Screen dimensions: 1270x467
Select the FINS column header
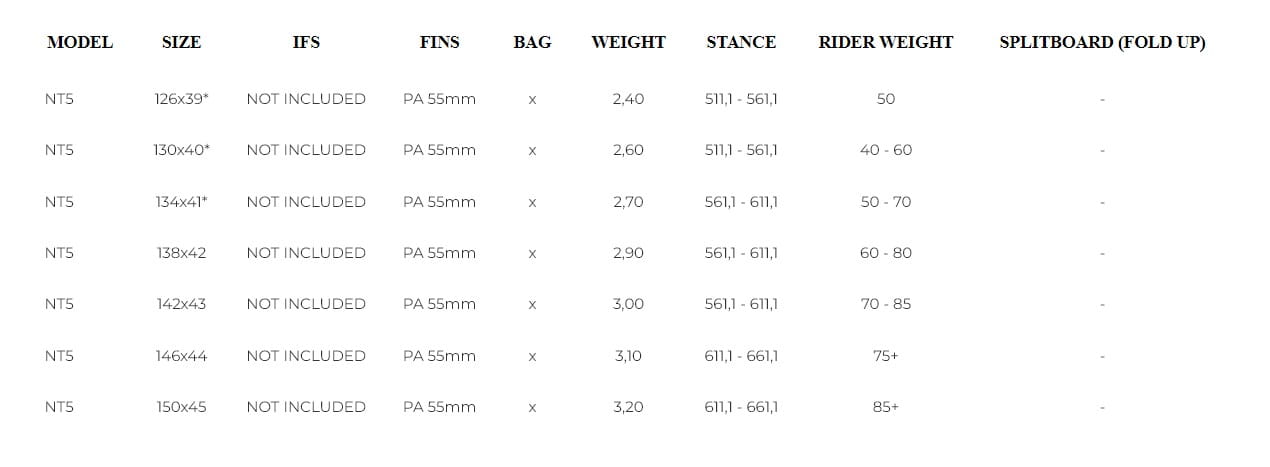tap(440, 42)
